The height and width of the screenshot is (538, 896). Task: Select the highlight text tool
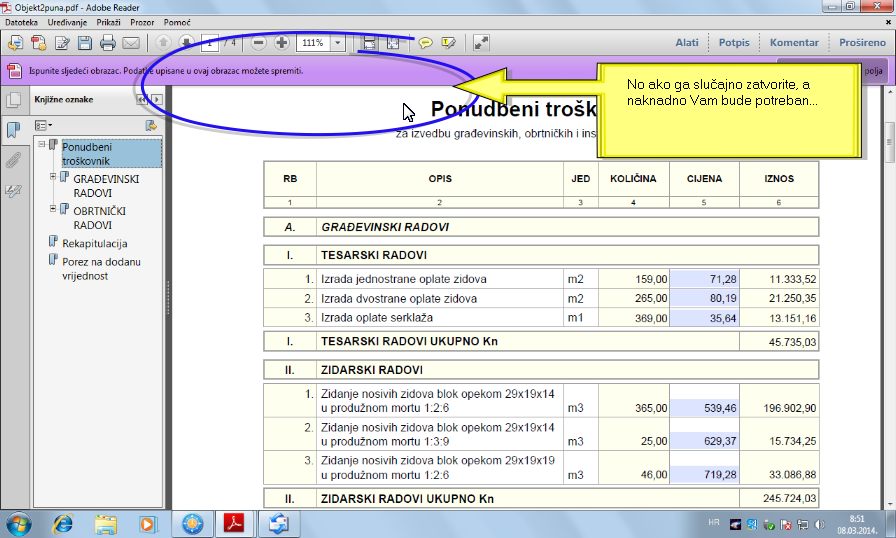pos(449,43)
